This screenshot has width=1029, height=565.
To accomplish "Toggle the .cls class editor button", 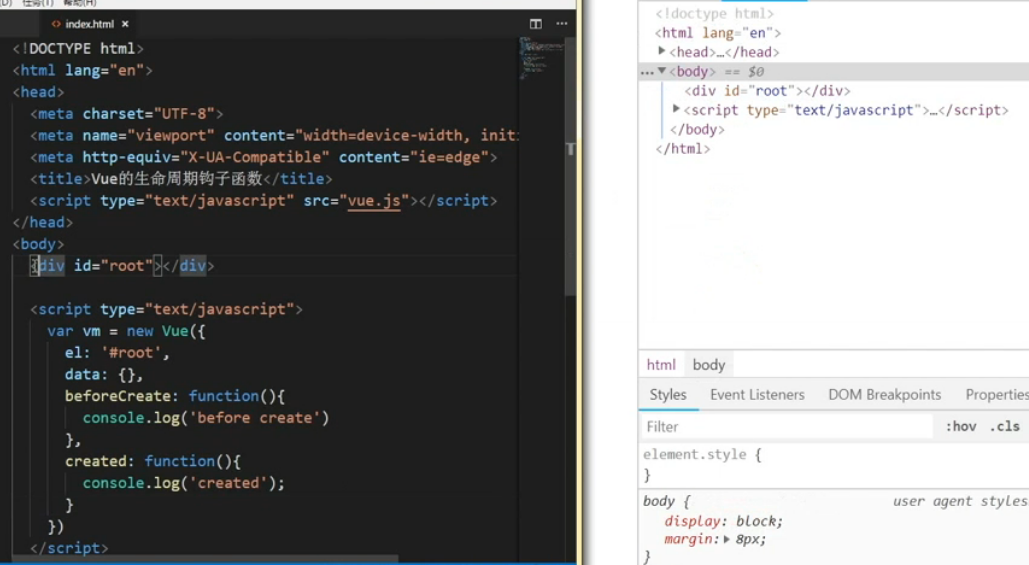I will click(x=1005, y=427).
